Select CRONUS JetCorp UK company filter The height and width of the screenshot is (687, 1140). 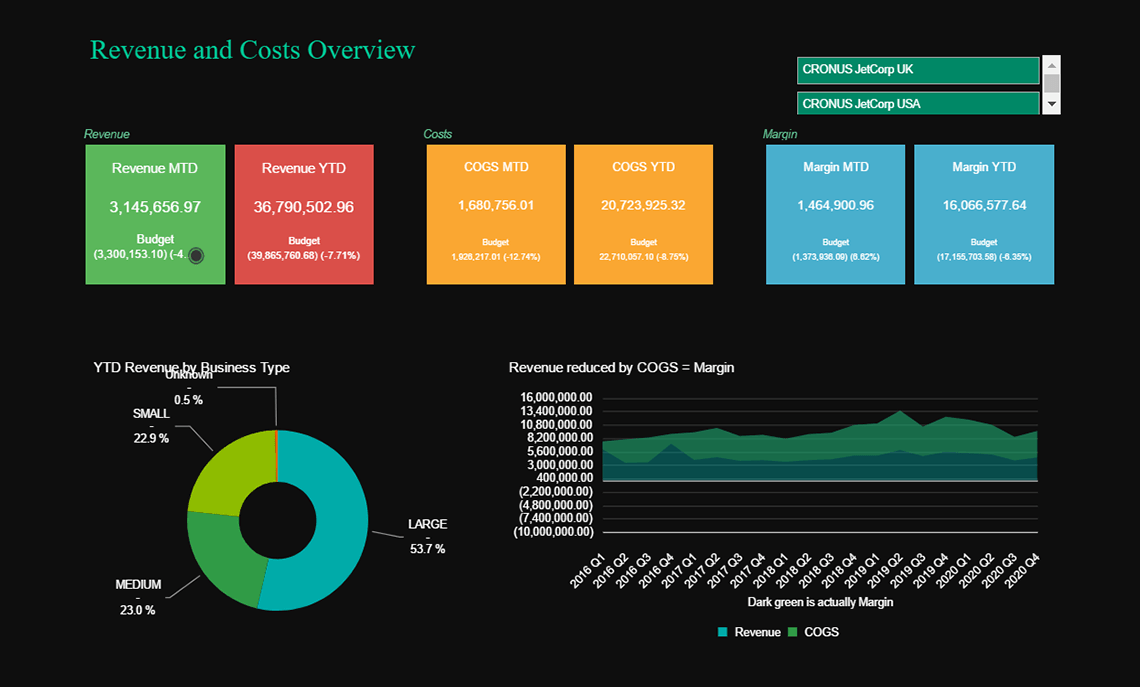coord(918,71)
